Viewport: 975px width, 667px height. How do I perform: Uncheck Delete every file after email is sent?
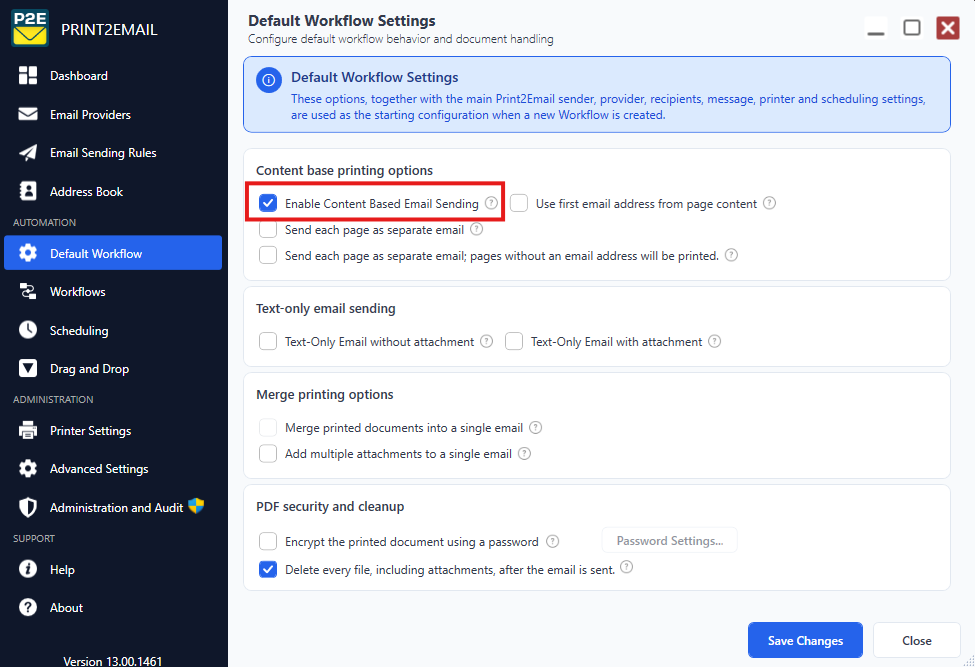click(268, 569)
